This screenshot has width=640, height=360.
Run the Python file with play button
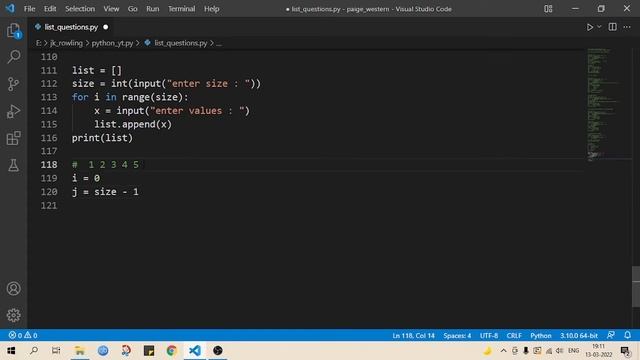(590, 27)
